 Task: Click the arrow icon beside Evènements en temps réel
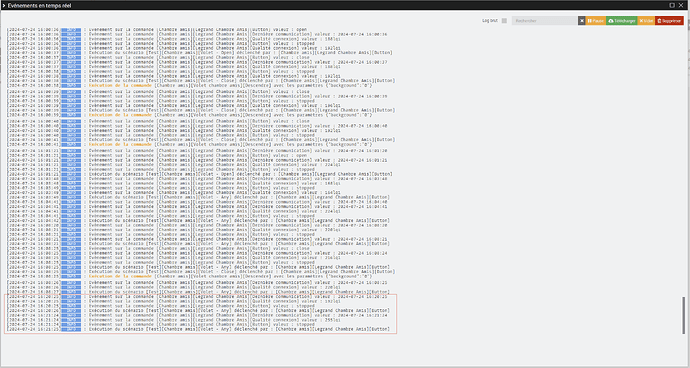coord(4,5)
